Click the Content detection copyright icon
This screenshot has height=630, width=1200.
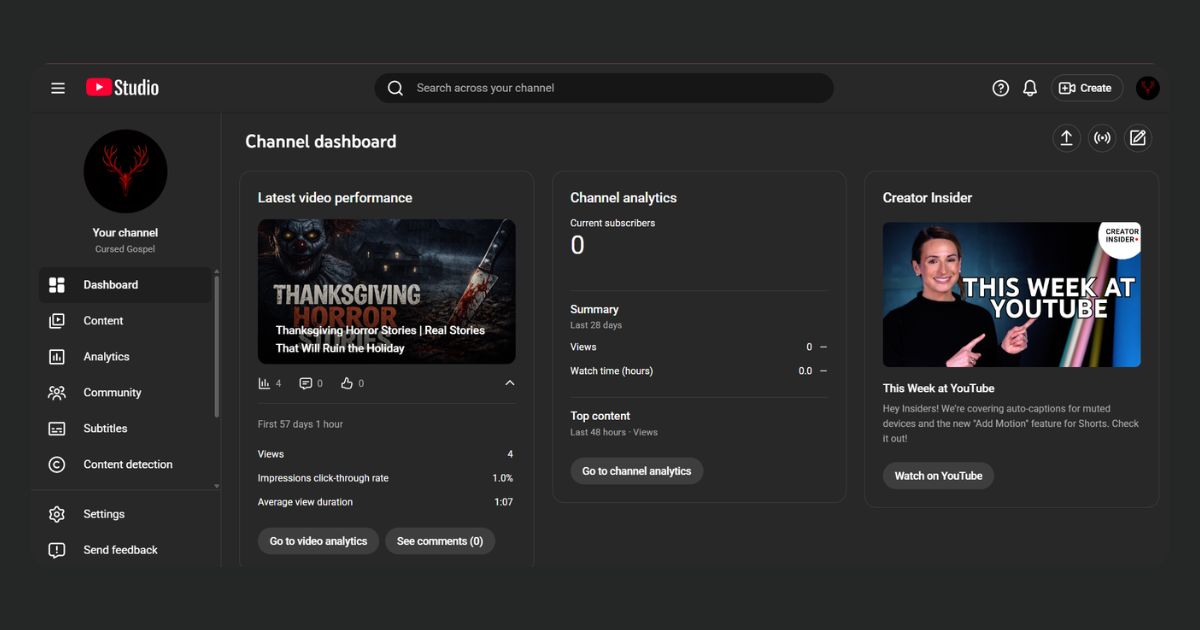[57, 465]
